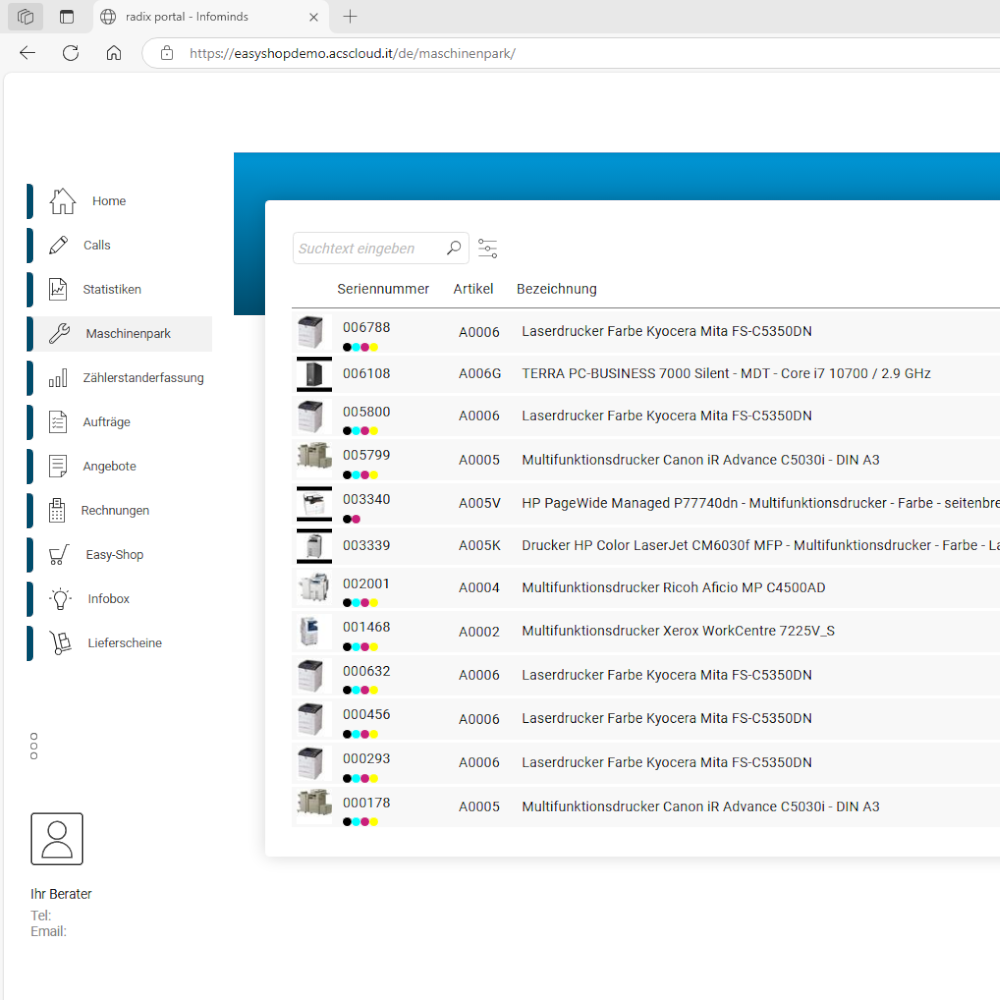This screenshot has width=1000, height=1000.
Task: Open the Statistiken chart document icon
Action: tap(58, 289)
